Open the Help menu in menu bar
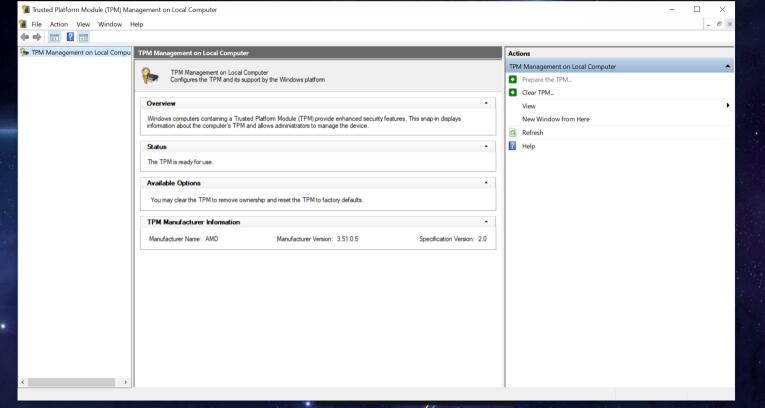 pyautogui.click(x=137, y=24)
